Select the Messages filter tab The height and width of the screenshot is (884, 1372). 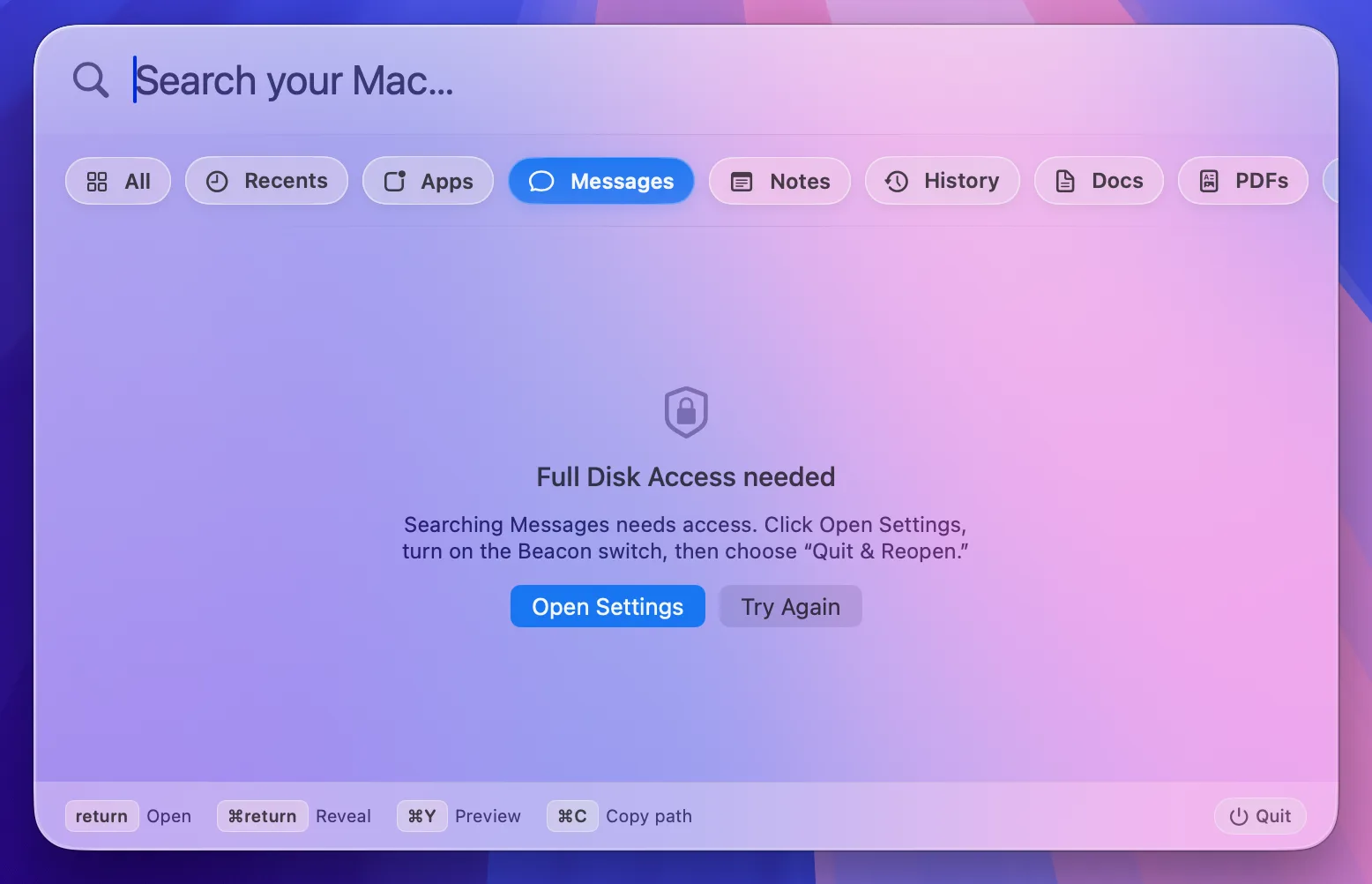(x=601, y=181)
